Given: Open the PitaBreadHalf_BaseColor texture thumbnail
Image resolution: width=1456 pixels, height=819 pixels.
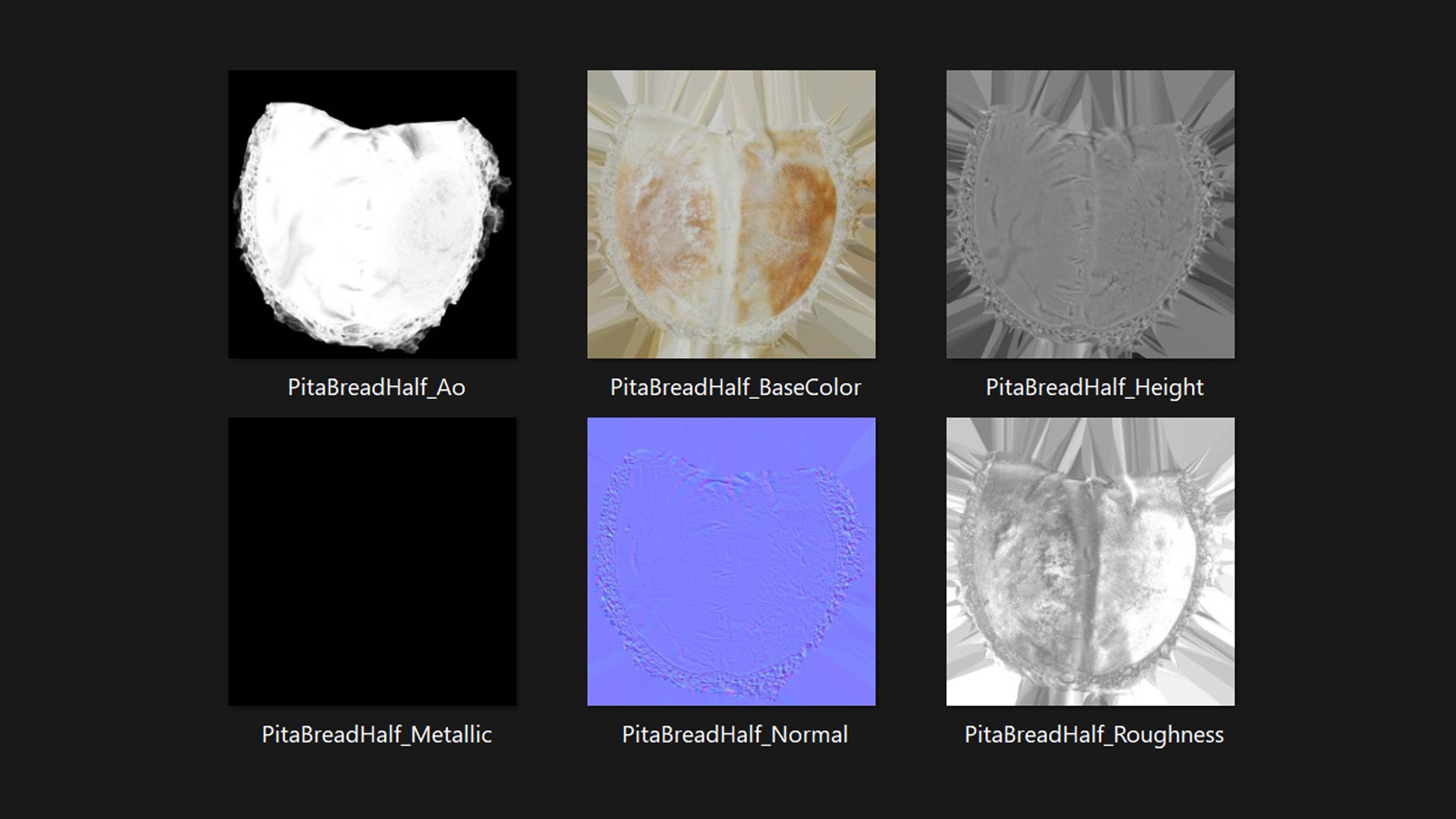Looking at the screenshot, I should [x=731, y=215].
